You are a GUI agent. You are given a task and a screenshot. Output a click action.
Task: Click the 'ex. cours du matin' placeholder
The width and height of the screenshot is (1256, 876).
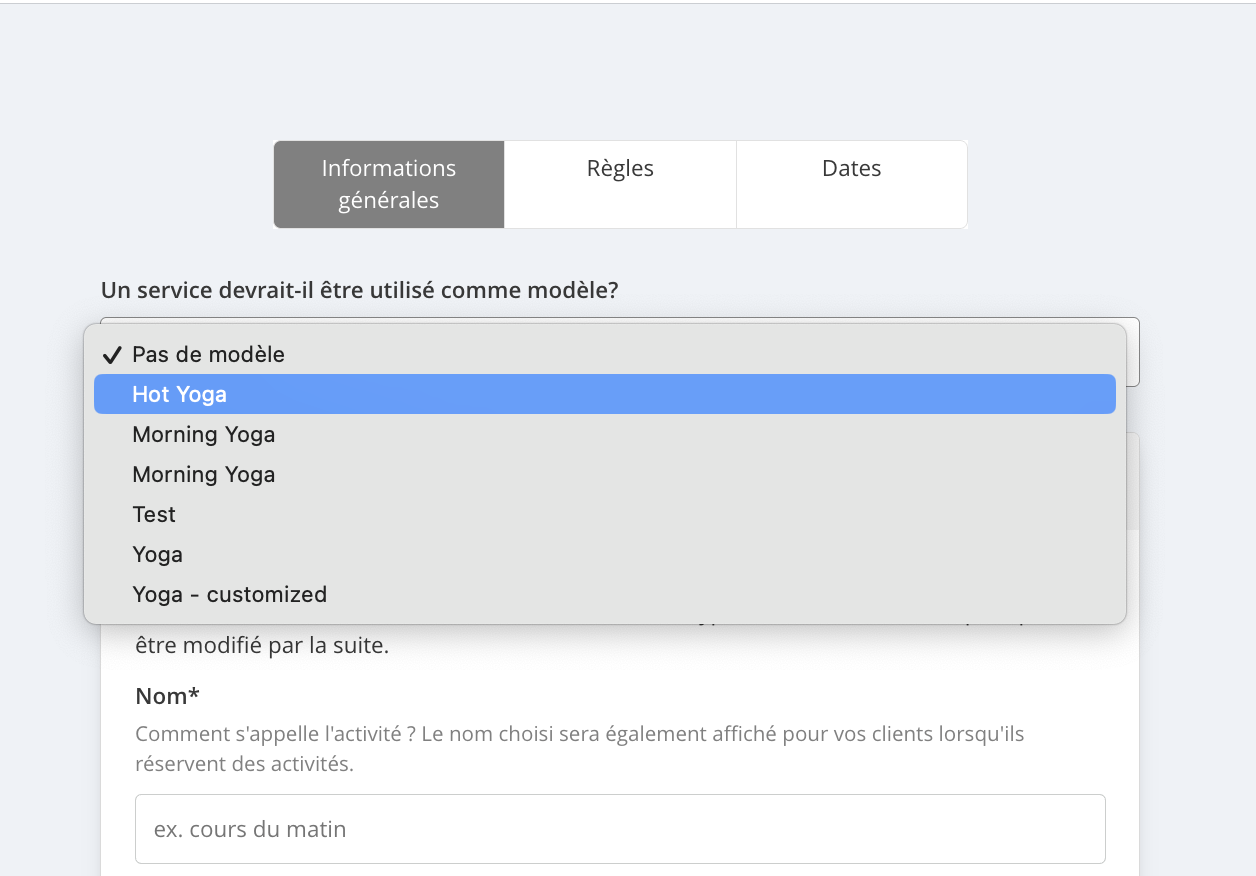[x=250, y=829]
